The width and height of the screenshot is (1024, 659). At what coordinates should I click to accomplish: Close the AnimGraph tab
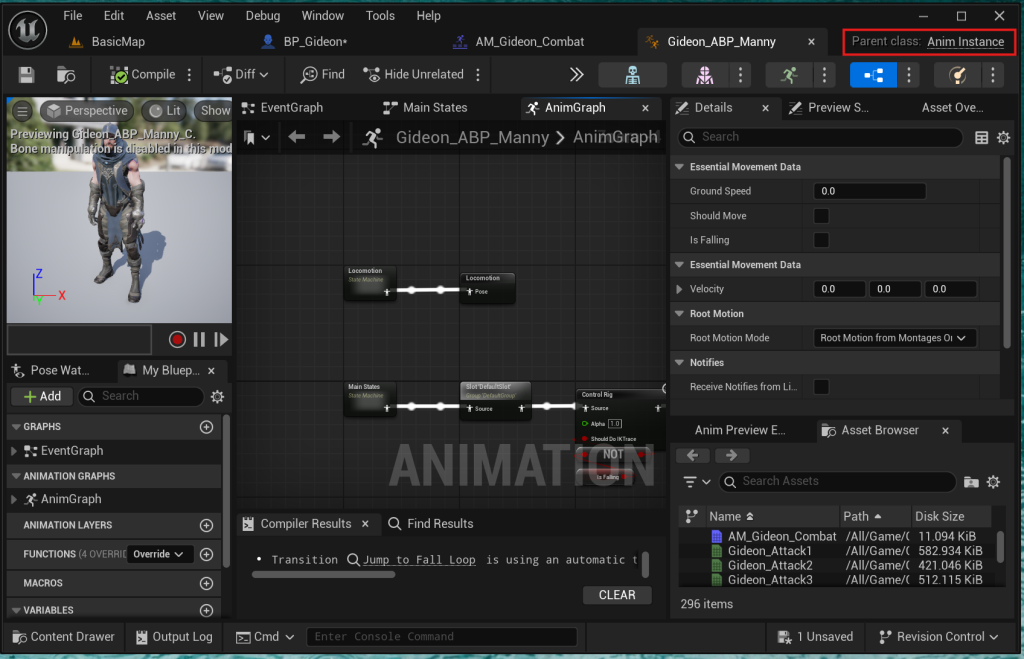pos(645,108)
